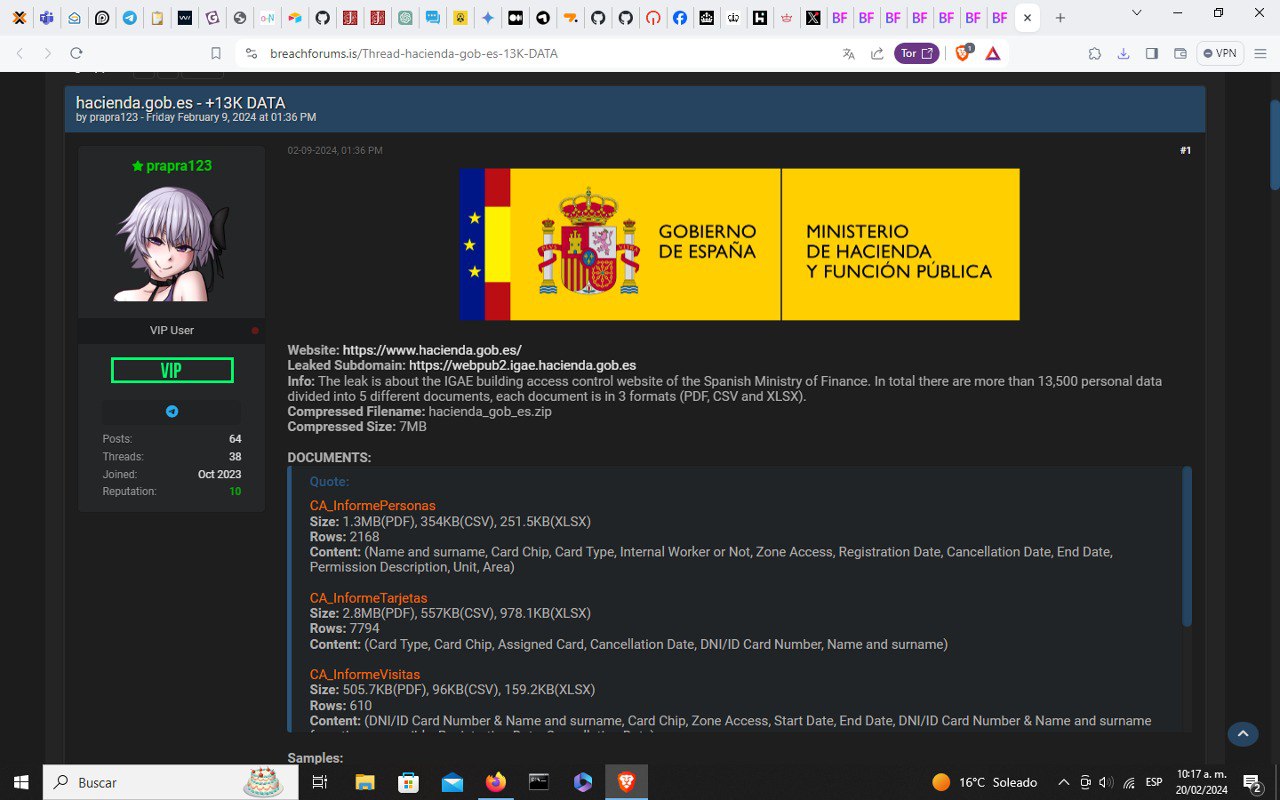Open user's Telegram contact icon
Screen dimensions: 1280x800
click(172, 411)
